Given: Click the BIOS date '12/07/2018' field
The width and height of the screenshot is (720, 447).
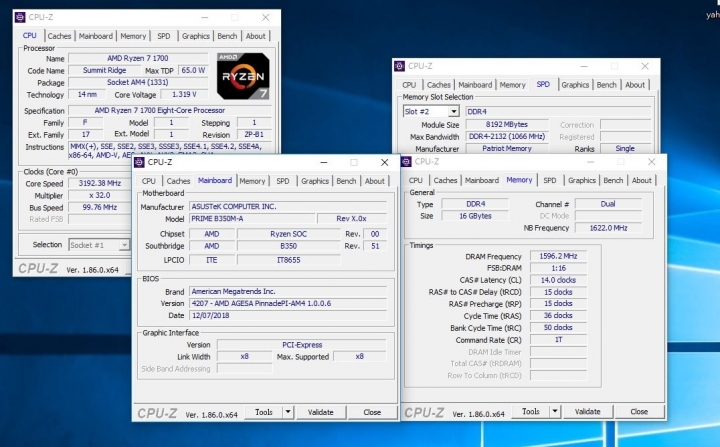Looking at the screenshot, I should tap(288, 316).
